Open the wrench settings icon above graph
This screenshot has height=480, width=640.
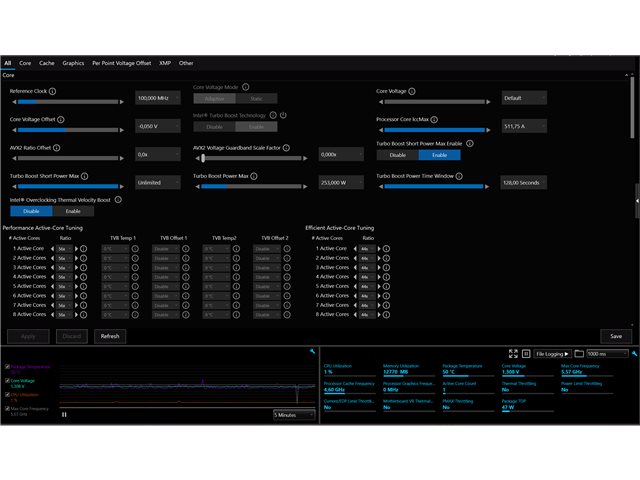tap(312, 351)
